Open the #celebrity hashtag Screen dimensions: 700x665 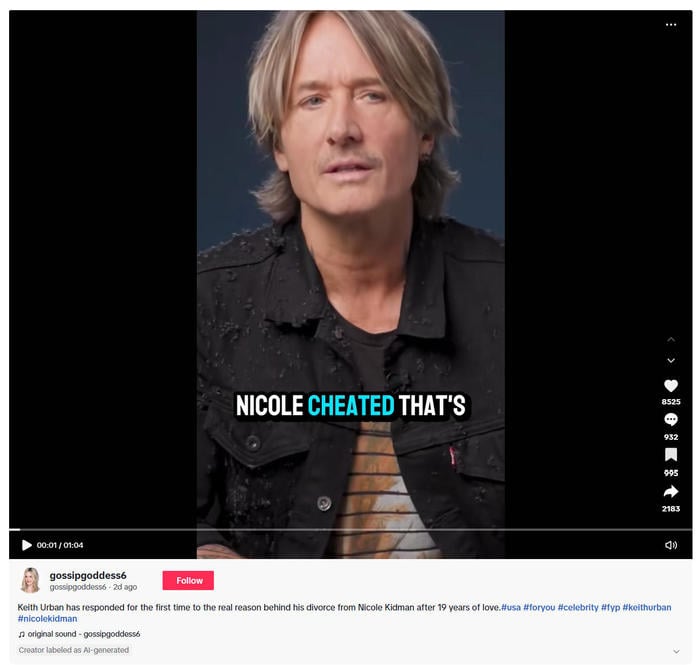click(x=578, y=607)
